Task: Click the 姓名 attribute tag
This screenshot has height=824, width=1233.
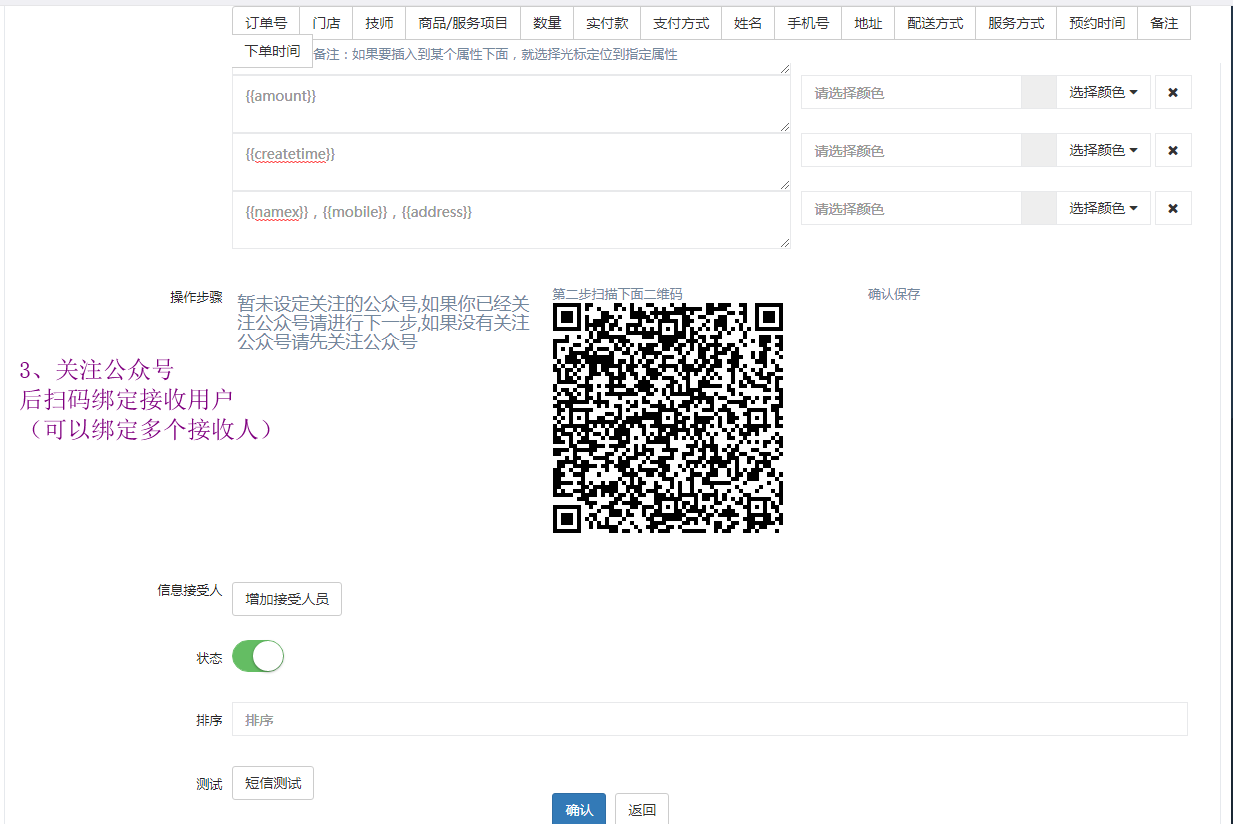Action: point(748,23)
